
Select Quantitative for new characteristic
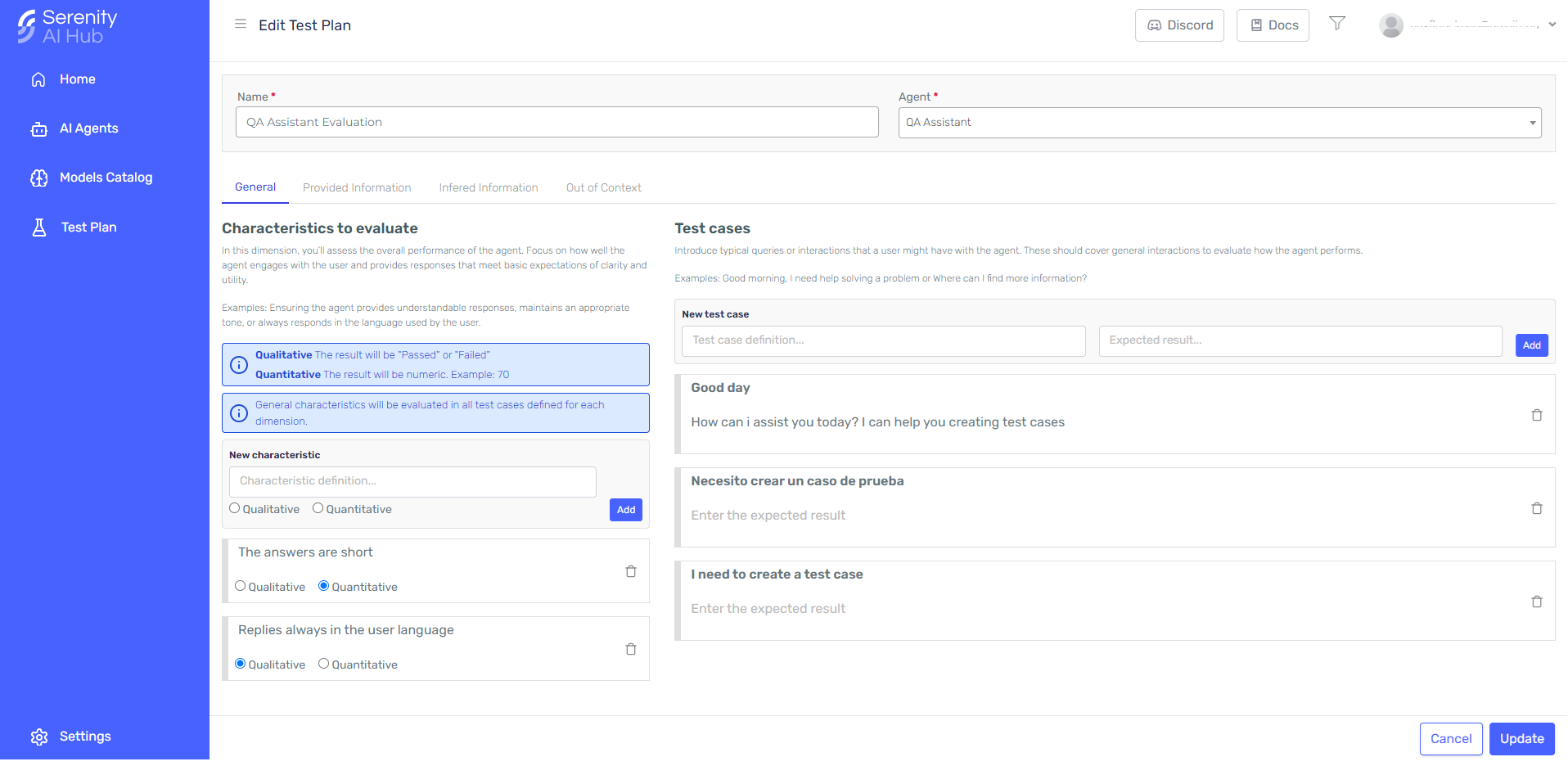coord(318,508)
